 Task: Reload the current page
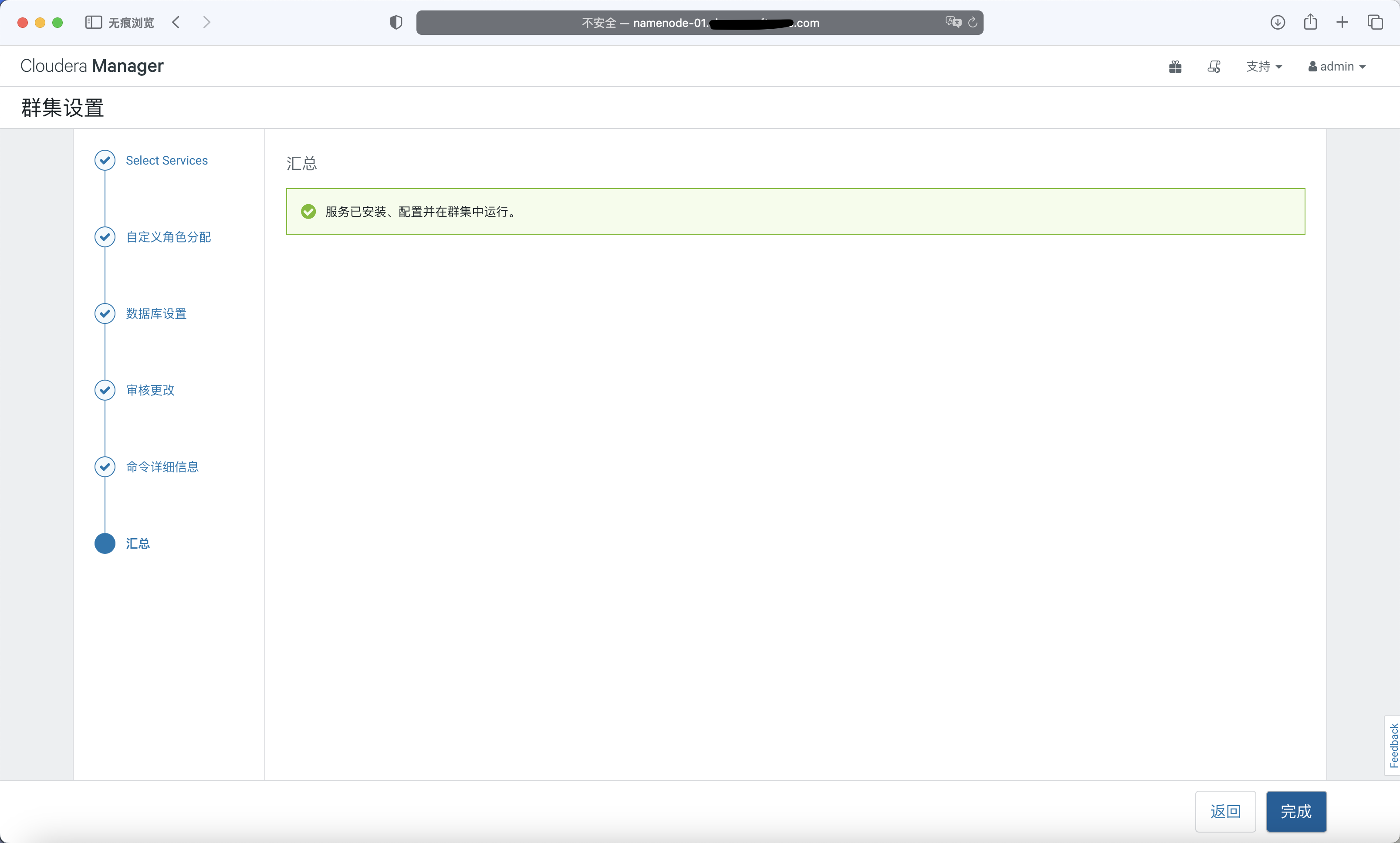(973, 22)
